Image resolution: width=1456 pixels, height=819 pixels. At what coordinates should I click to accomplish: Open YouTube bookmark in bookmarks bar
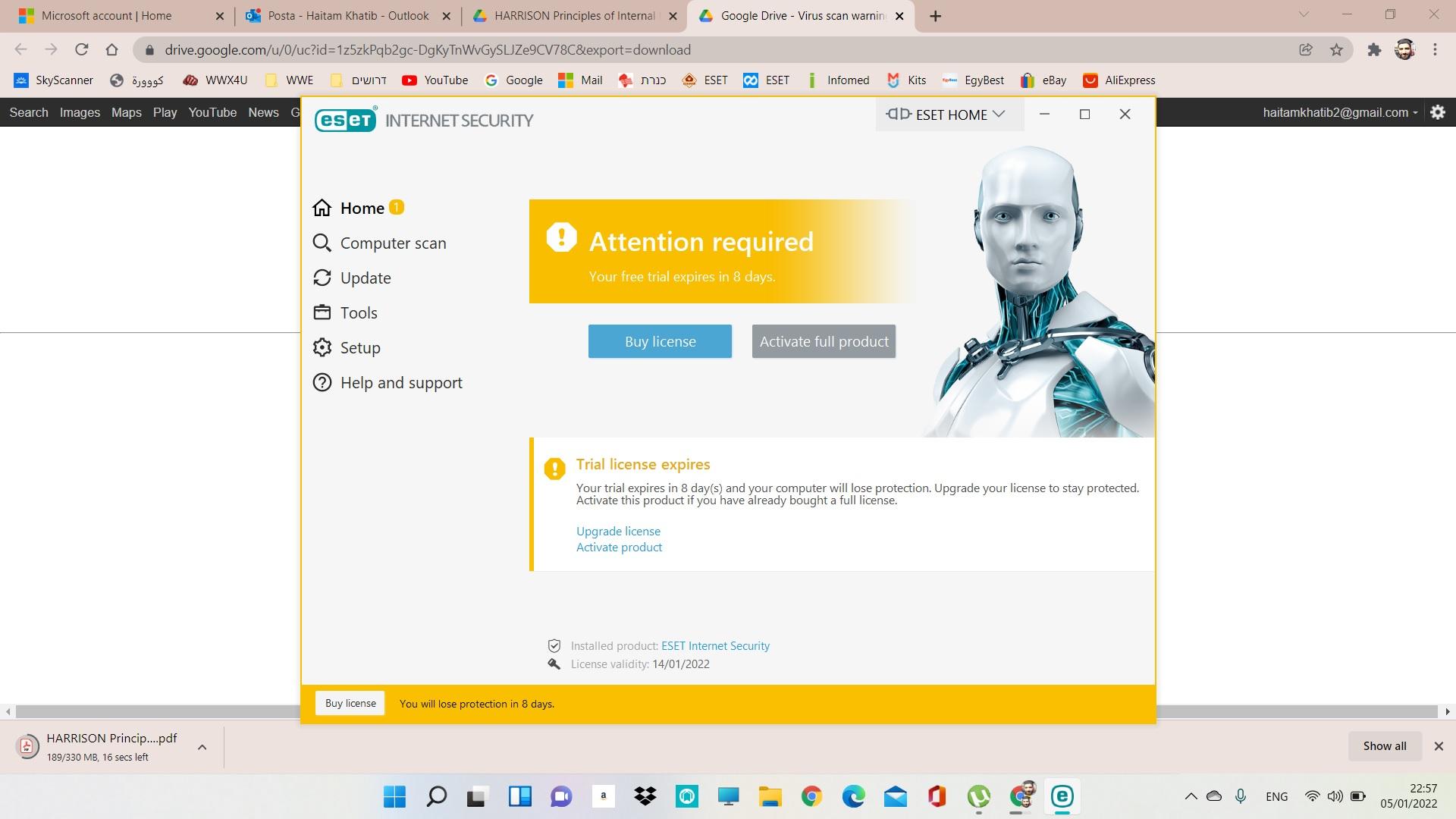tap(435, 80)
